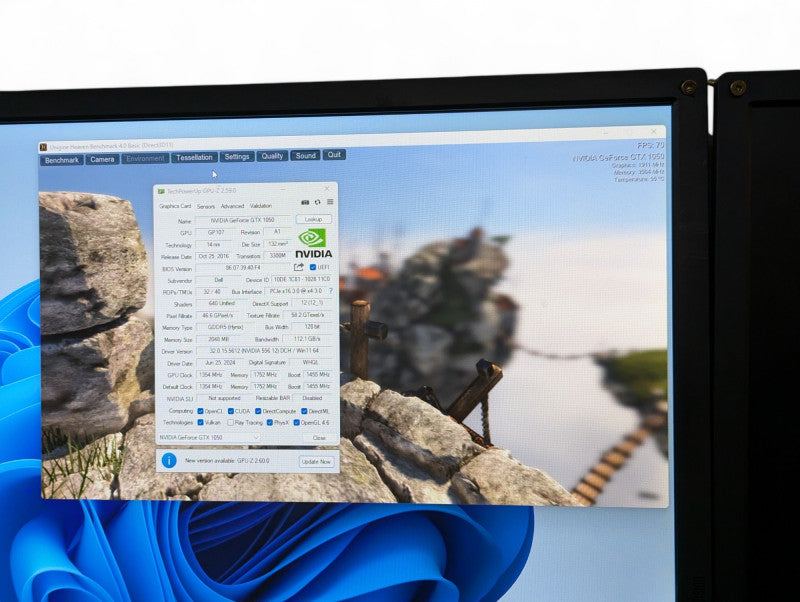
Task: Open the Camera menu in Heaven
Action: pos(102,159)
